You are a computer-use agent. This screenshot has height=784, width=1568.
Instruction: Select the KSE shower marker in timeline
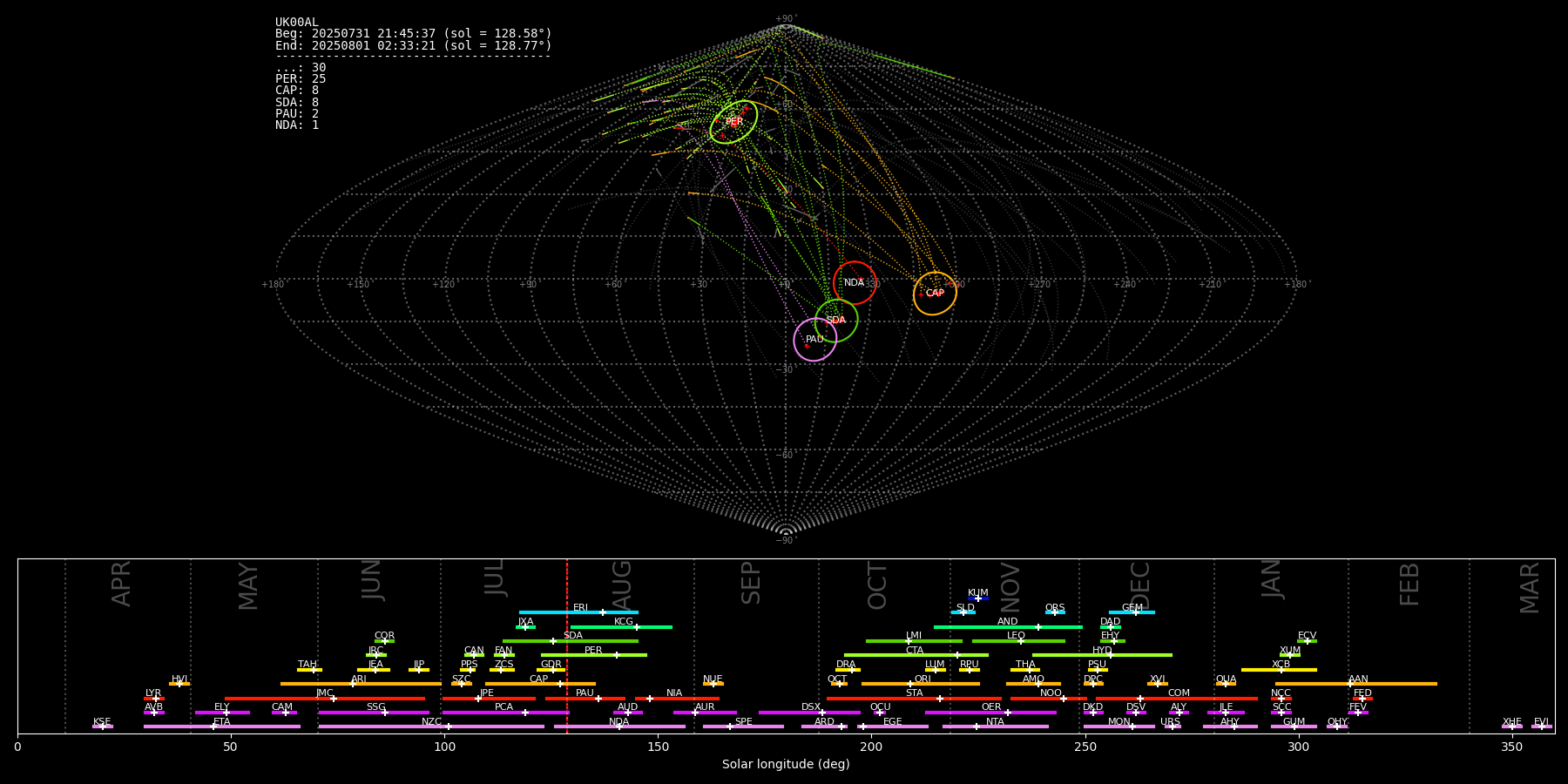pyautogui.click(x=102, y=727)
